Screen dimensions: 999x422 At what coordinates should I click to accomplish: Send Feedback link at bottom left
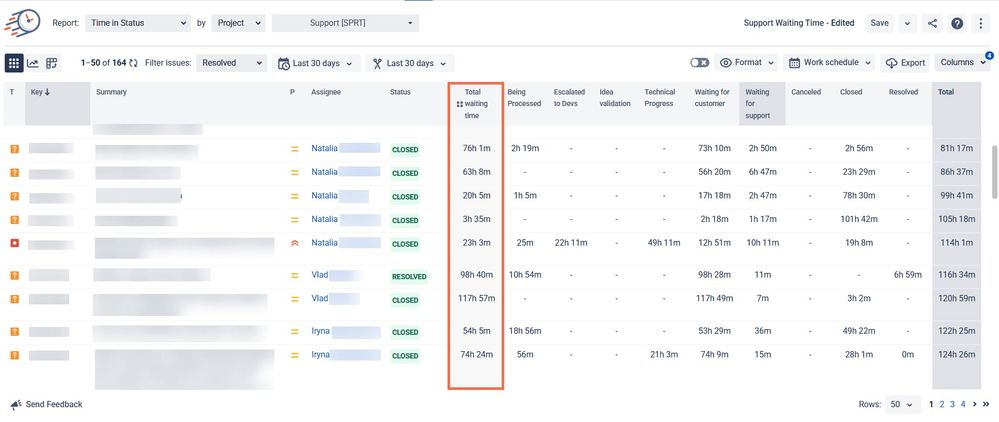[x=47, y=404]
